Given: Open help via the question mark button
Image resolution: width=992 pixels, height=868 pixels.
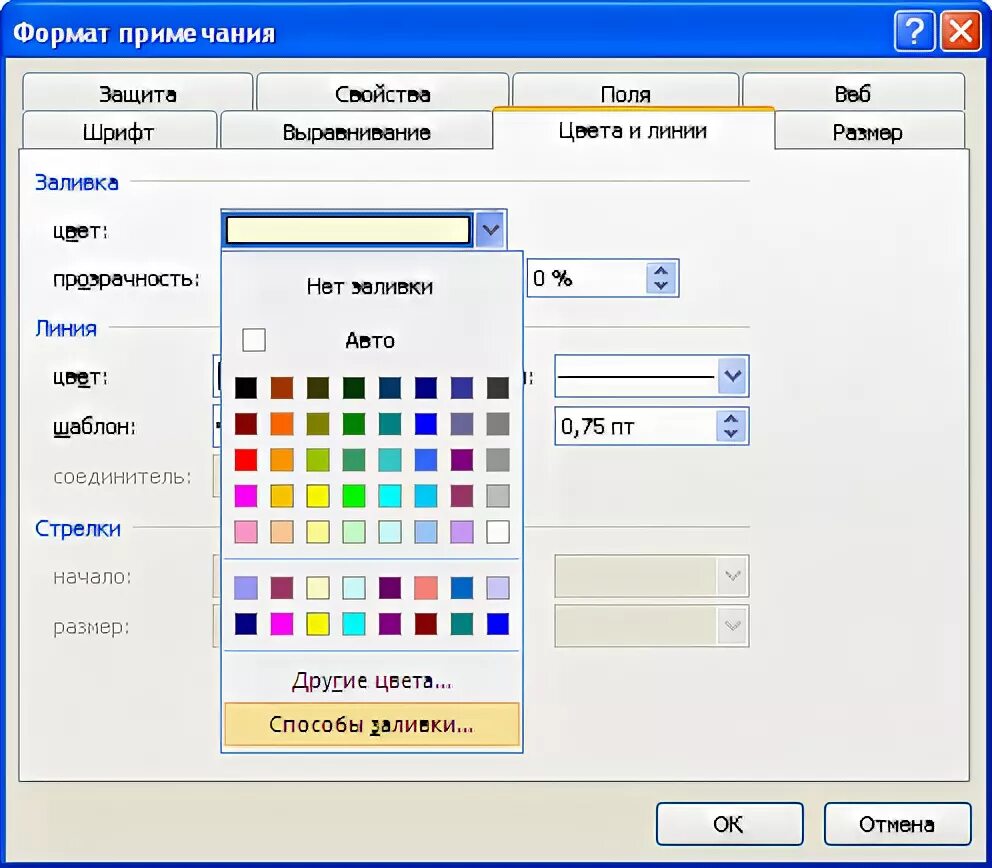Looking at the screenshot, I should coord(914,31).
